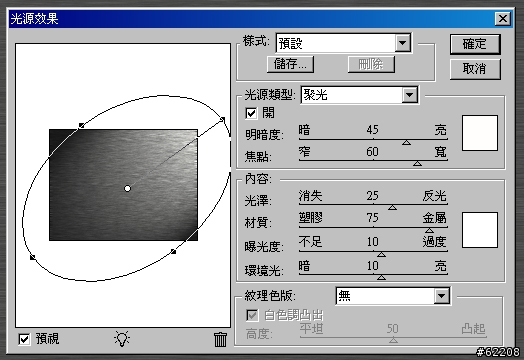Screen dimensions: 524x360
Task: Click the 明暗度 value 45
Action: point(373,130)
